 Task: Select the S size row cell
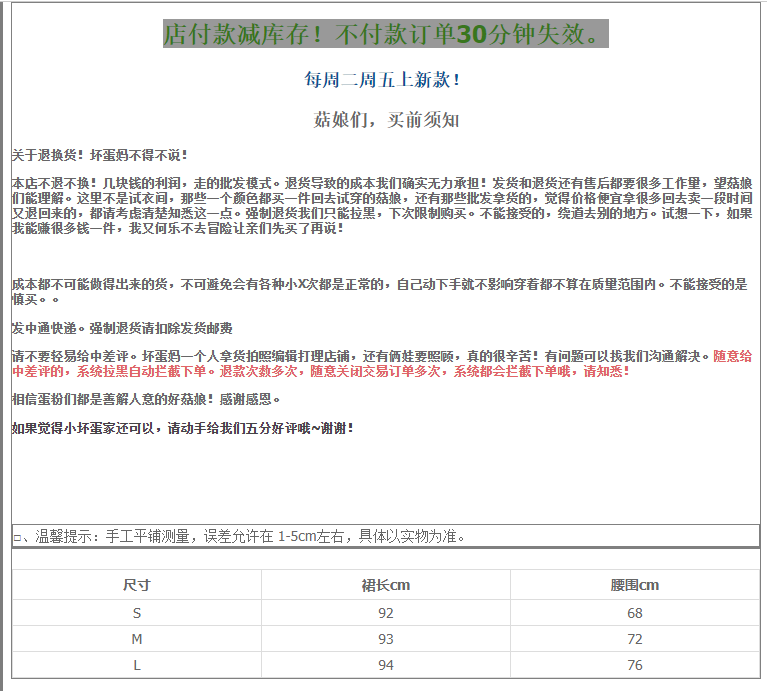pyautogui.click(x=137, y=613)
